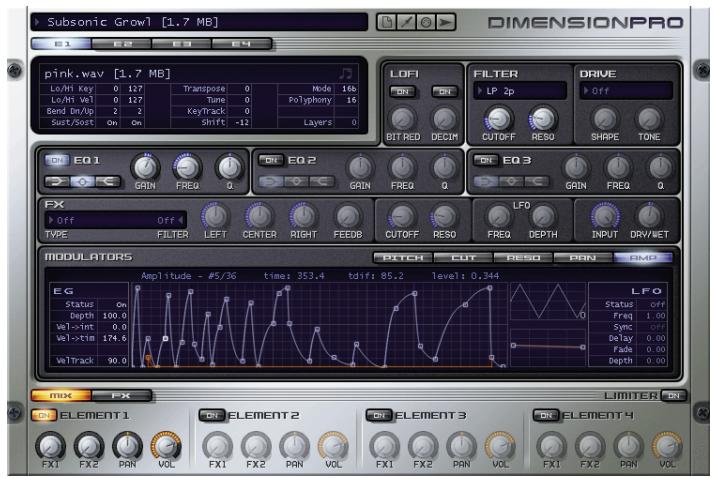Switch to the E3 element tab
Screen dimensions: 715x478
tap(182, 44)
